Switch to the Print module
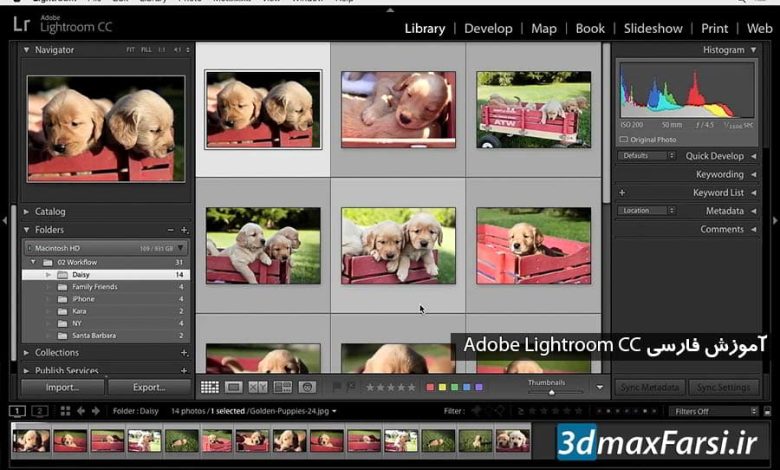This screenshot has width=780, height=470. point(714,28)
